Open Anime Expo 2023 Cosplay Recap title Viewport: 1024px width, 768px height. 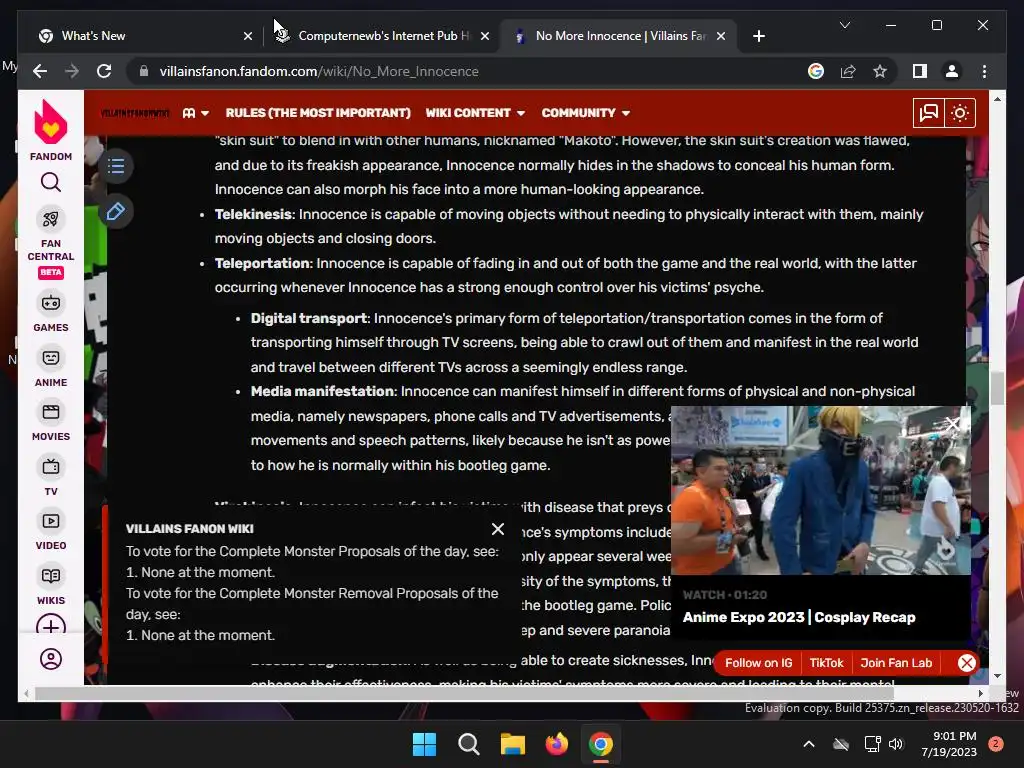coord(799,617)
